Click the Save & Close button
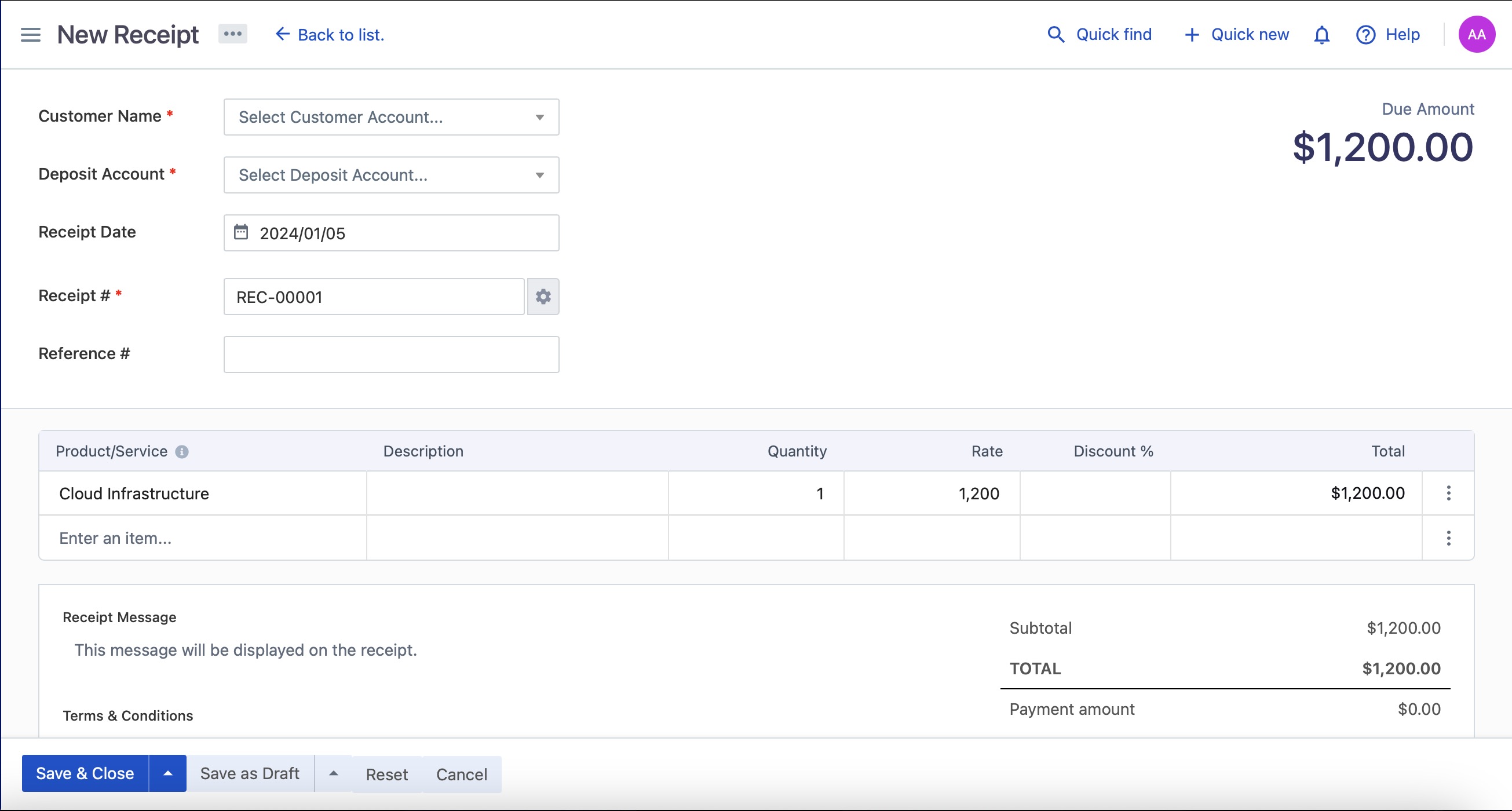This screenshot has height=811, width=1512. tap(85, 773)
